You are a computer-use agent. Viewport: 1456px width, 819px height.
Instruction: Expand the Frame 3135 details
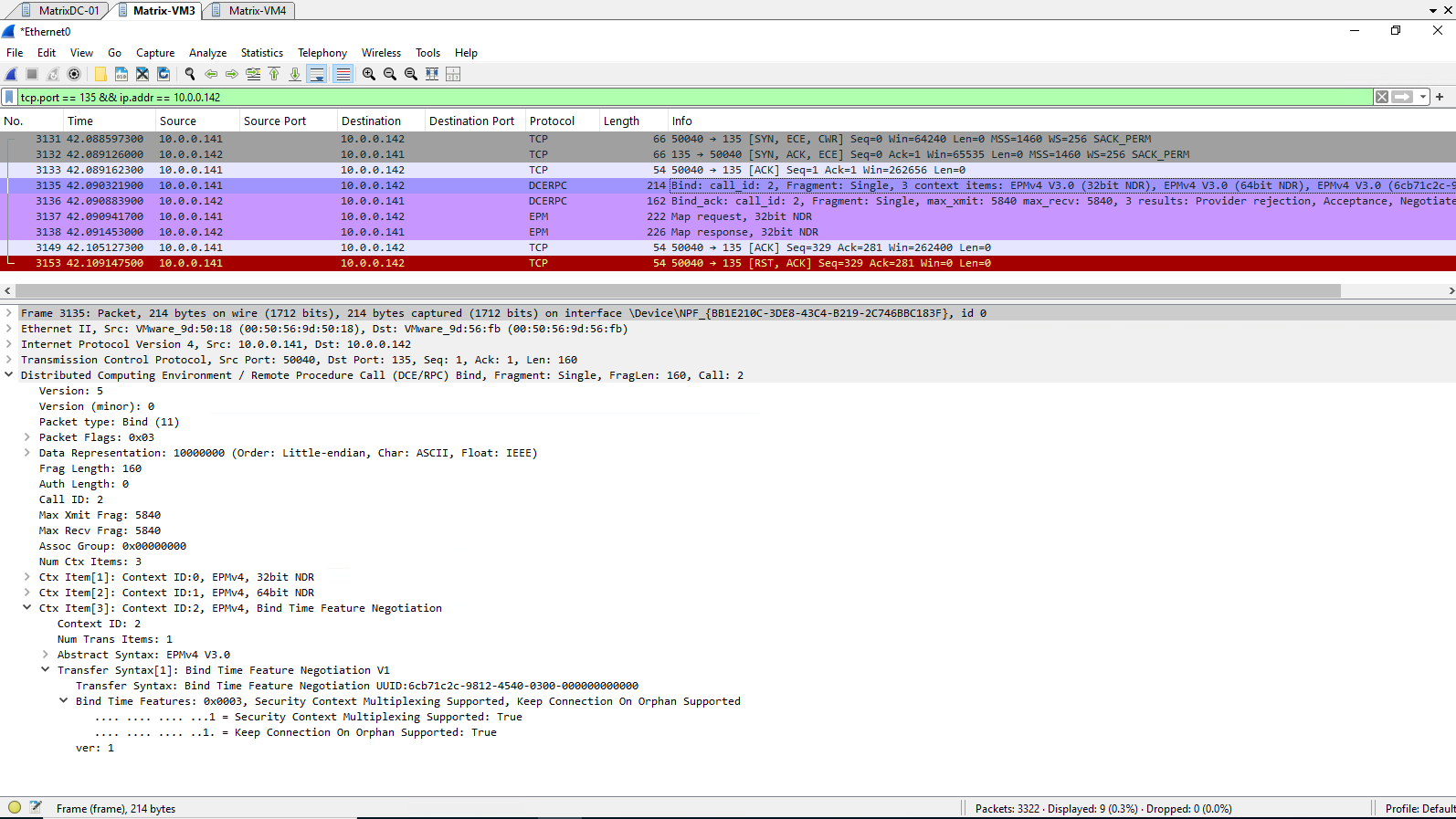[9, 313]
